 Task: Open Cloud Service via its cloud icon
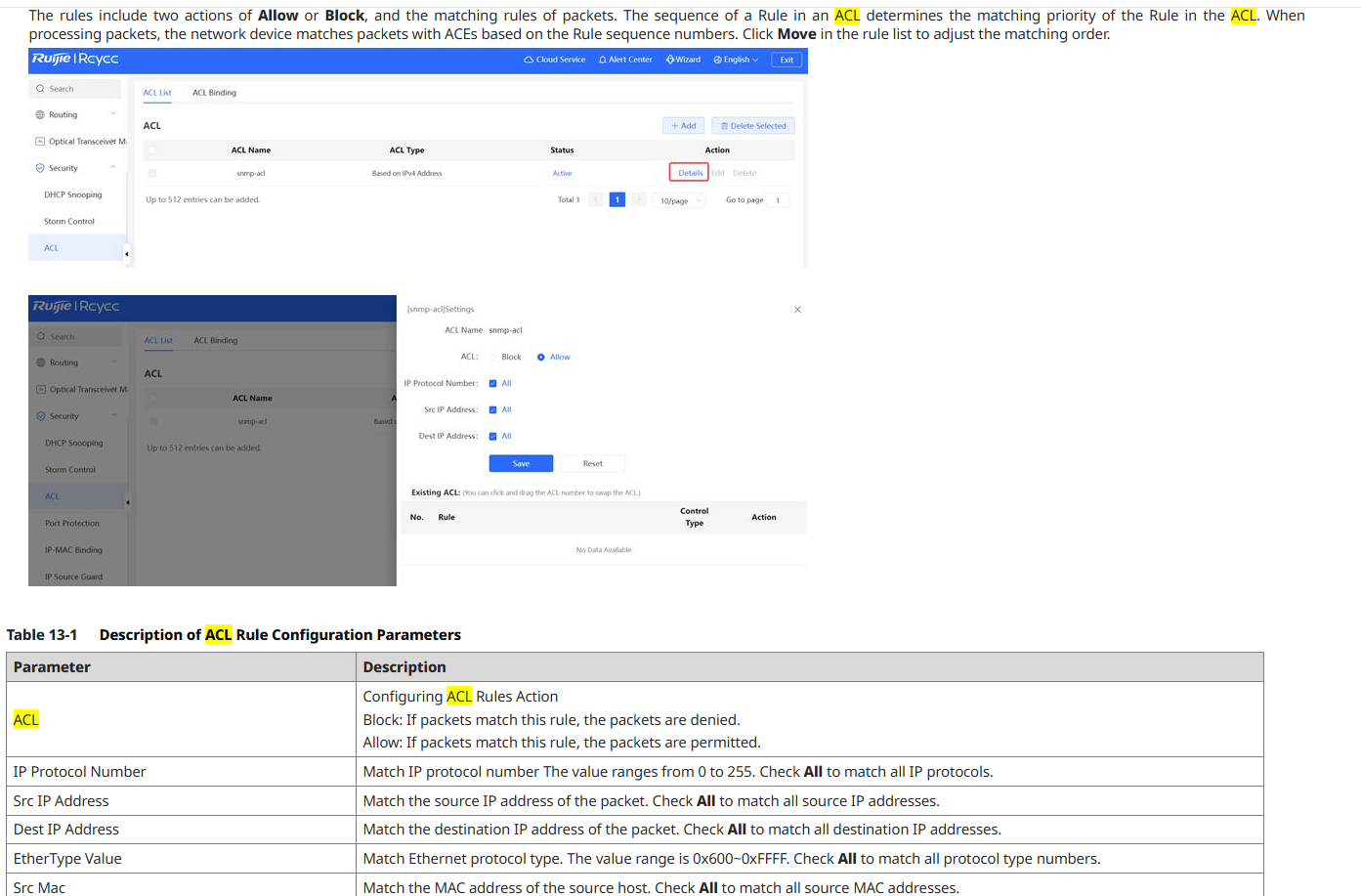(529, 60)
